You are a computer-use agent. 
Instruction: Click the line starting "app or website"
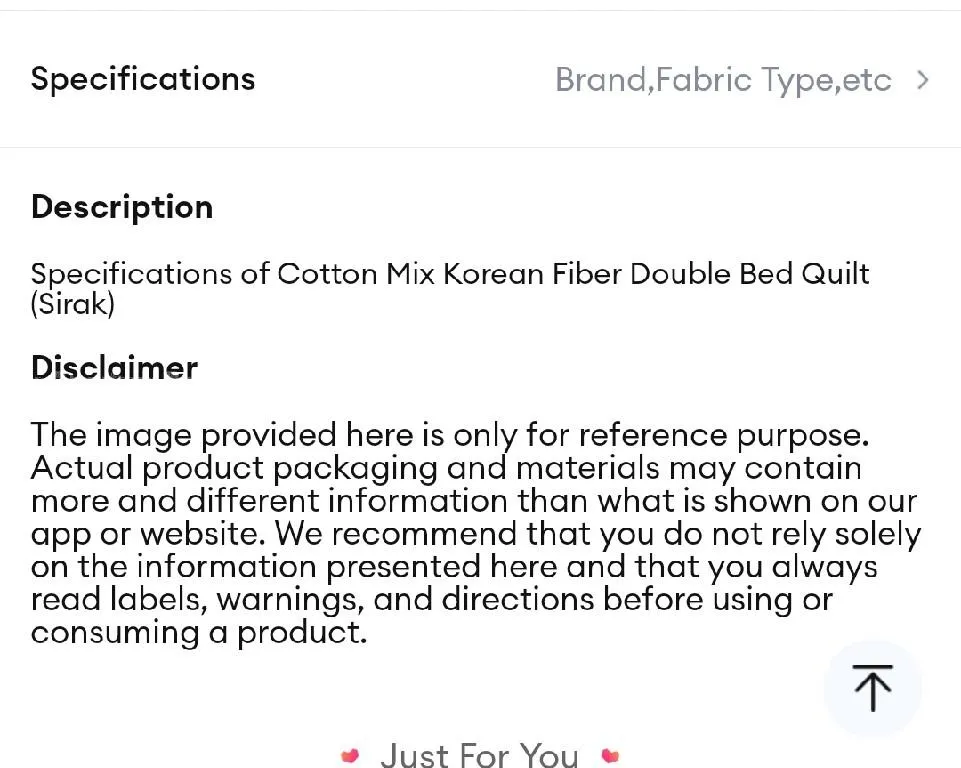click(x=475, y=534)
